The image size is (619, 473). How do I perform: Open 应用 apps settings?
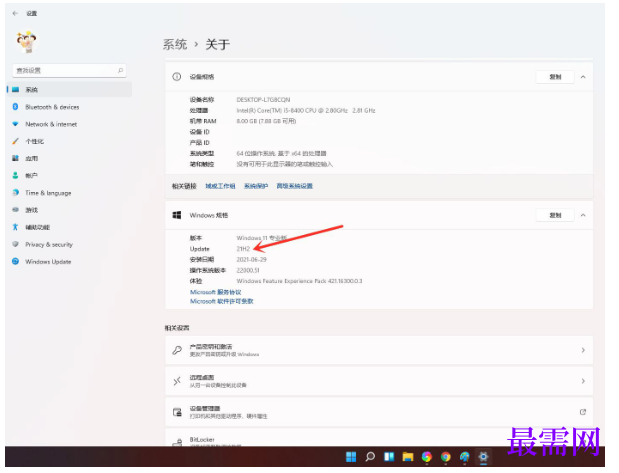coord(69,158)
